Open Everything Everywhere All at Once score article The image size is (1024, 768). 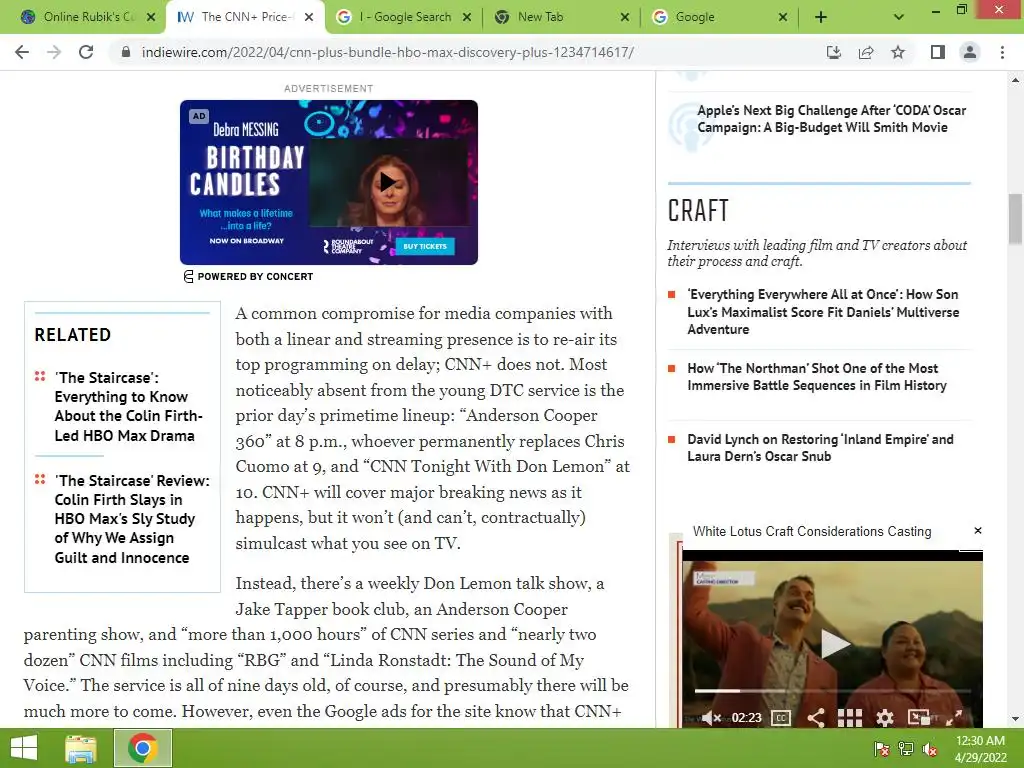823,312
